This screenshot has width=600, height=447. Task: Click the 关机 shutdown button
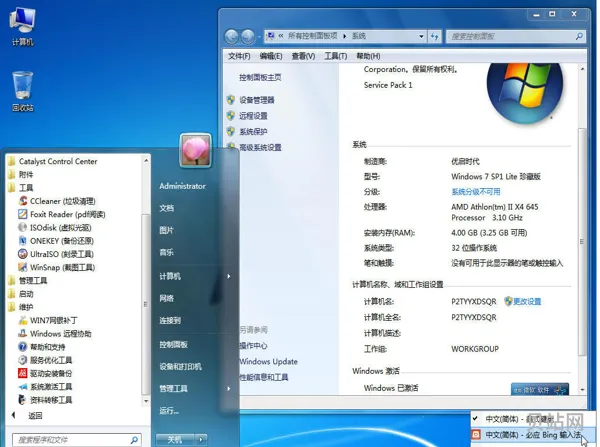(x=176, y=440)
